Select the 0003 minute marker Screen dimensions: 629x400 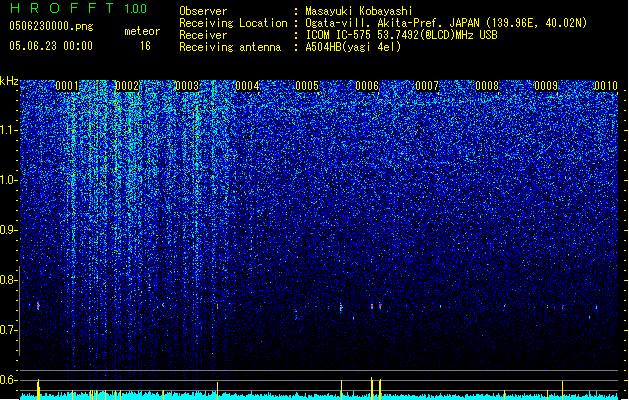(187, 86)
